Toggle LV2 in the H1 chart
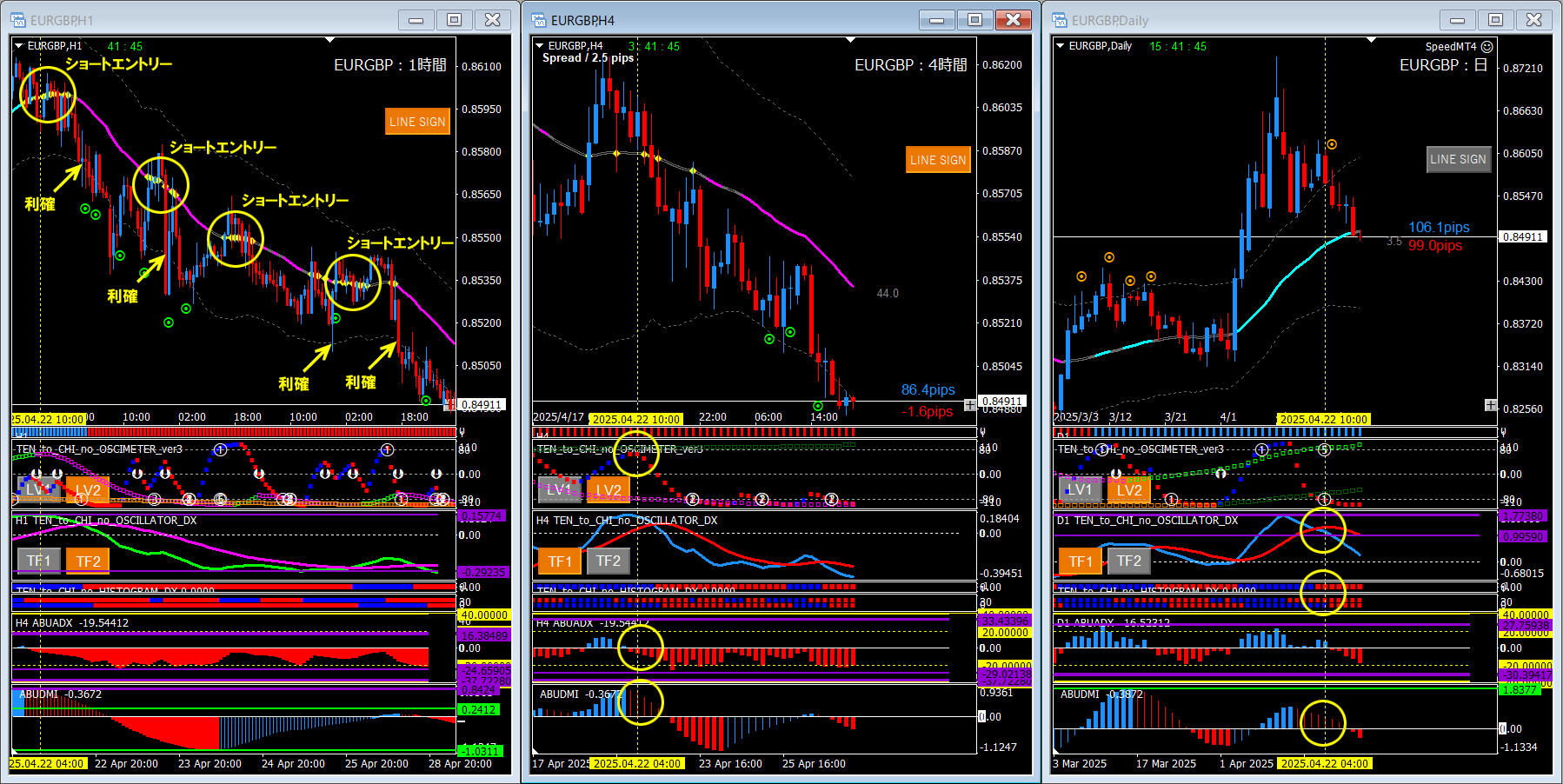The height and width of the screenshot is (784, 1563). (88, 490)
